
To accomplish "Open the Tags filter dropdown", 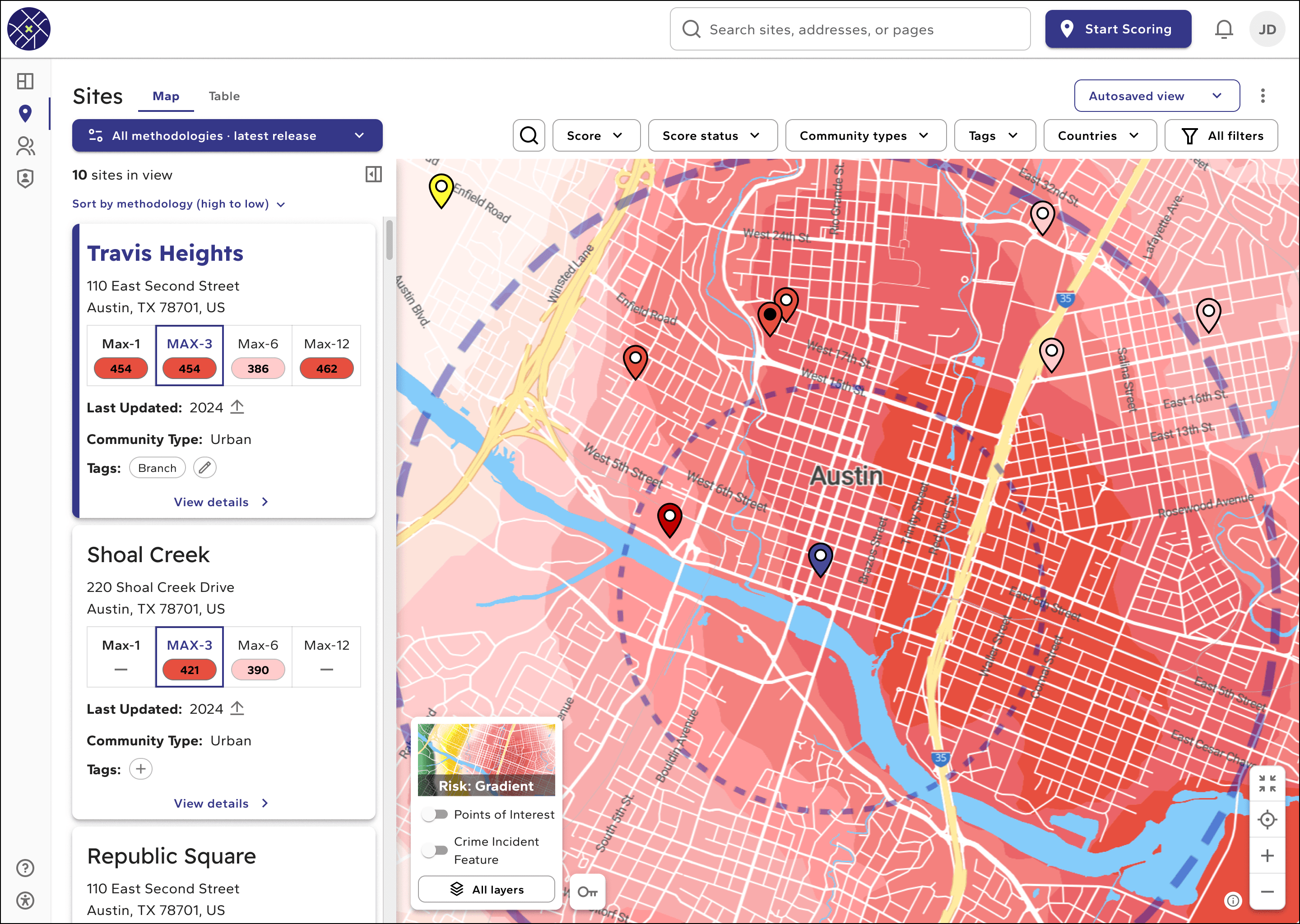I will point(994,135).
